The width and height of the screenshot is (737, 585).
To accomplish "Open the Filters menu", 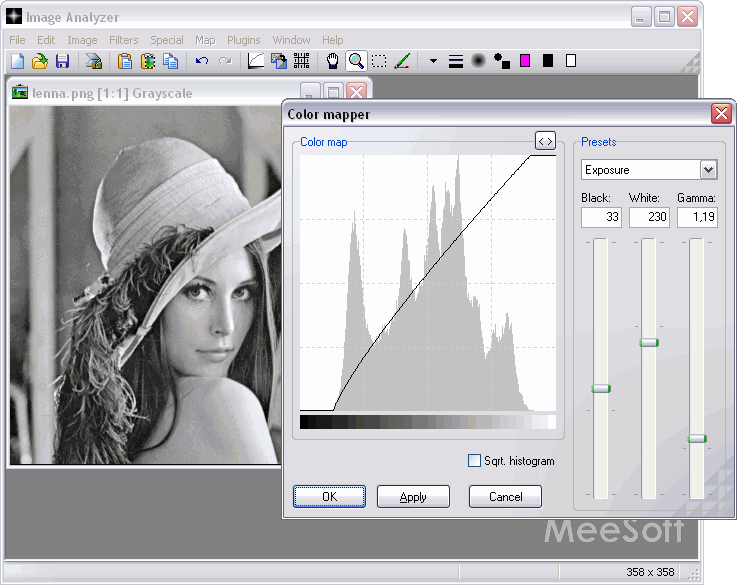I will pyautogui.click(x=124, y=40).
